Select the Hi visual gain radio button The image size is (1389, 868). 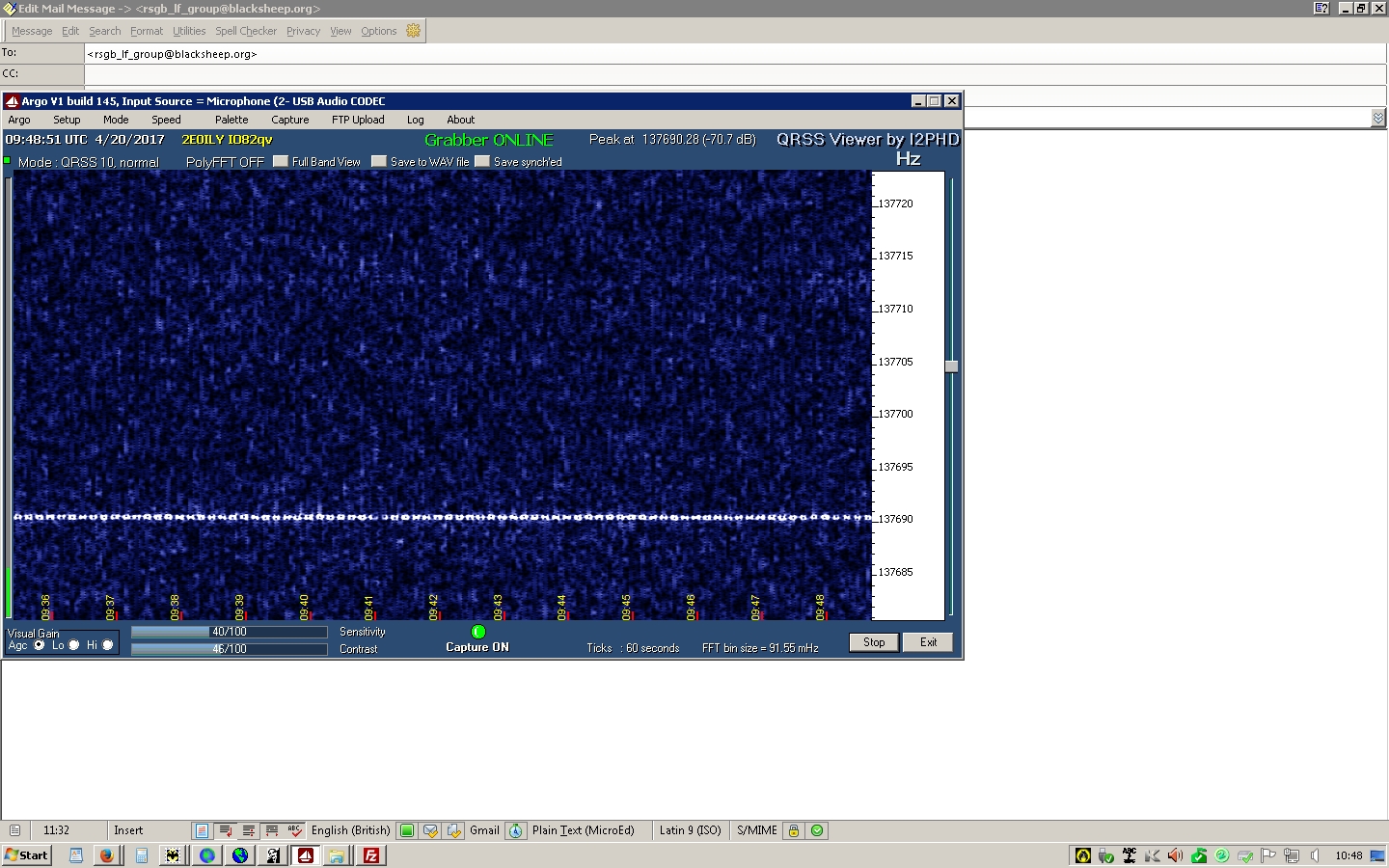(108, 645)
